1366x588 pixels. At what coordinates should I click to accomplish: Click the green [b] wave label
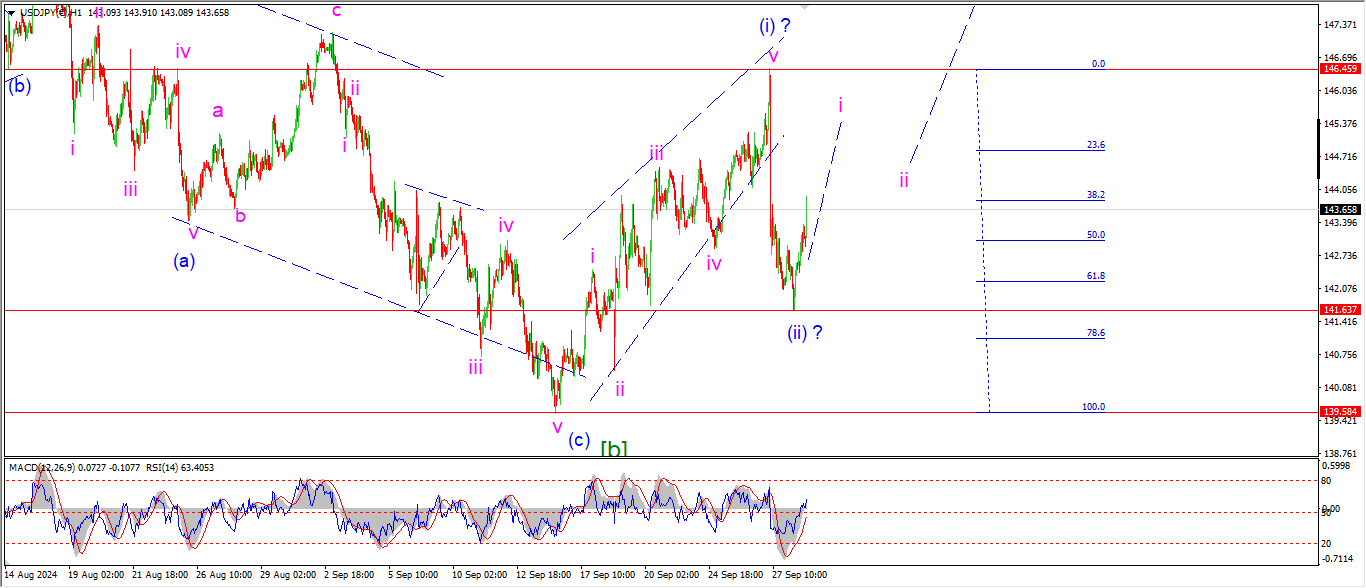click(x=614, y=448)
